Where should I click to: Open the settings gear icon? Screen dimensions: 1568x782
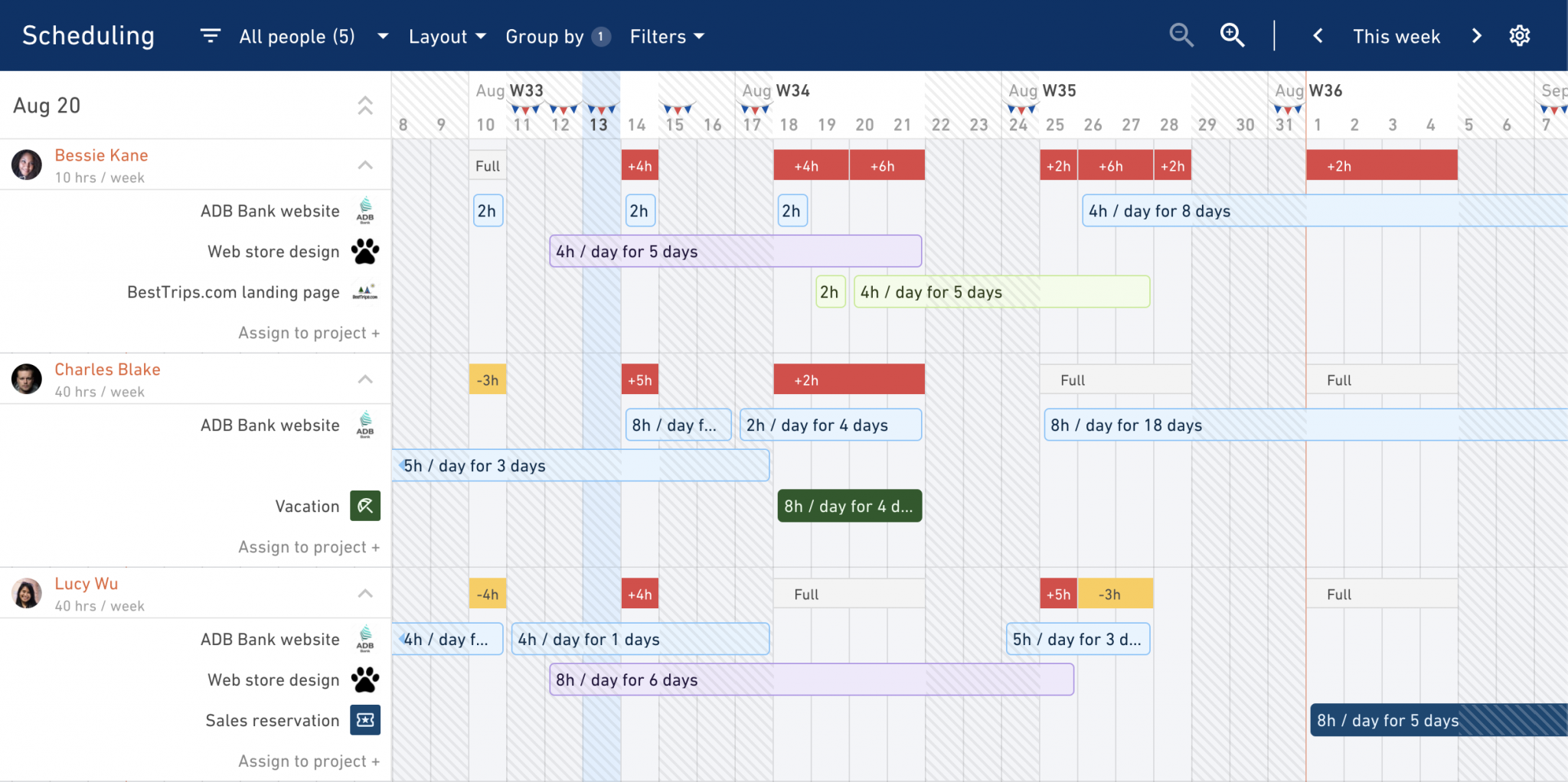tap(1520, 36)
